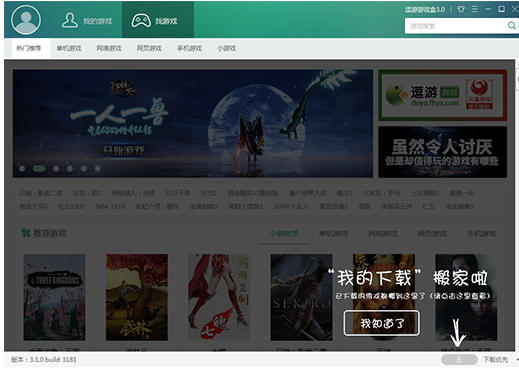Show the last banner carousel slide dot
Viewport: 519px width, 369px height.
[97, 169]
